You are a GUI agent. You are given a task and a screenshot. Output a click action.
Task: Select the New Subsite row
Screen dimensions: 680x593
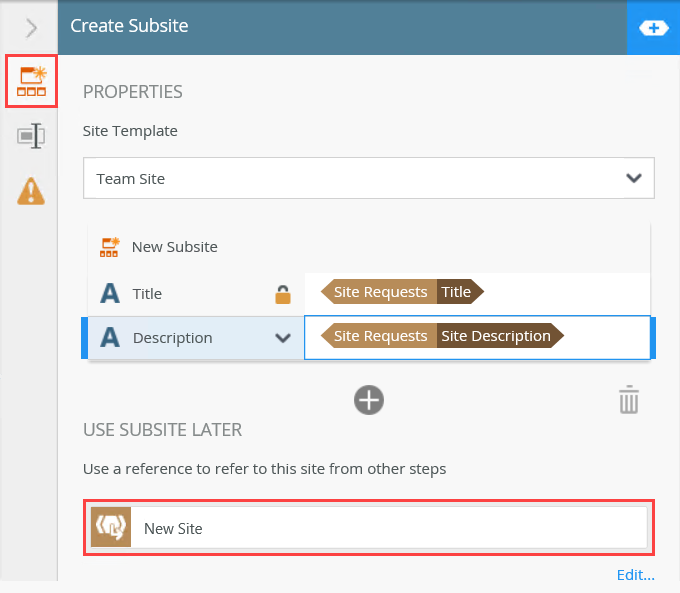tap(368, 246)
